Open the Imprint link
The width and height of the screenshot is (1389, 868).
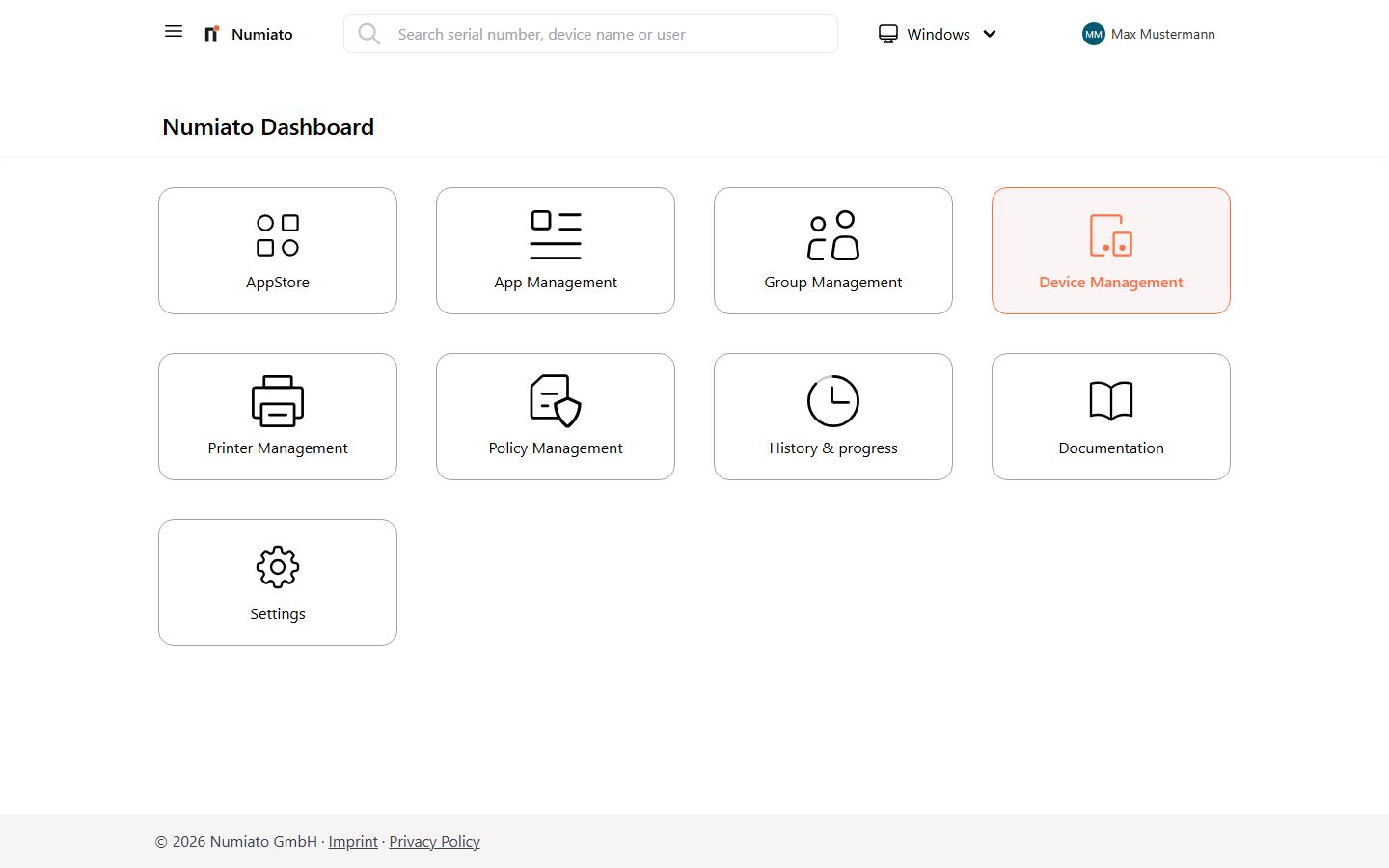click(x=353, y=841)
